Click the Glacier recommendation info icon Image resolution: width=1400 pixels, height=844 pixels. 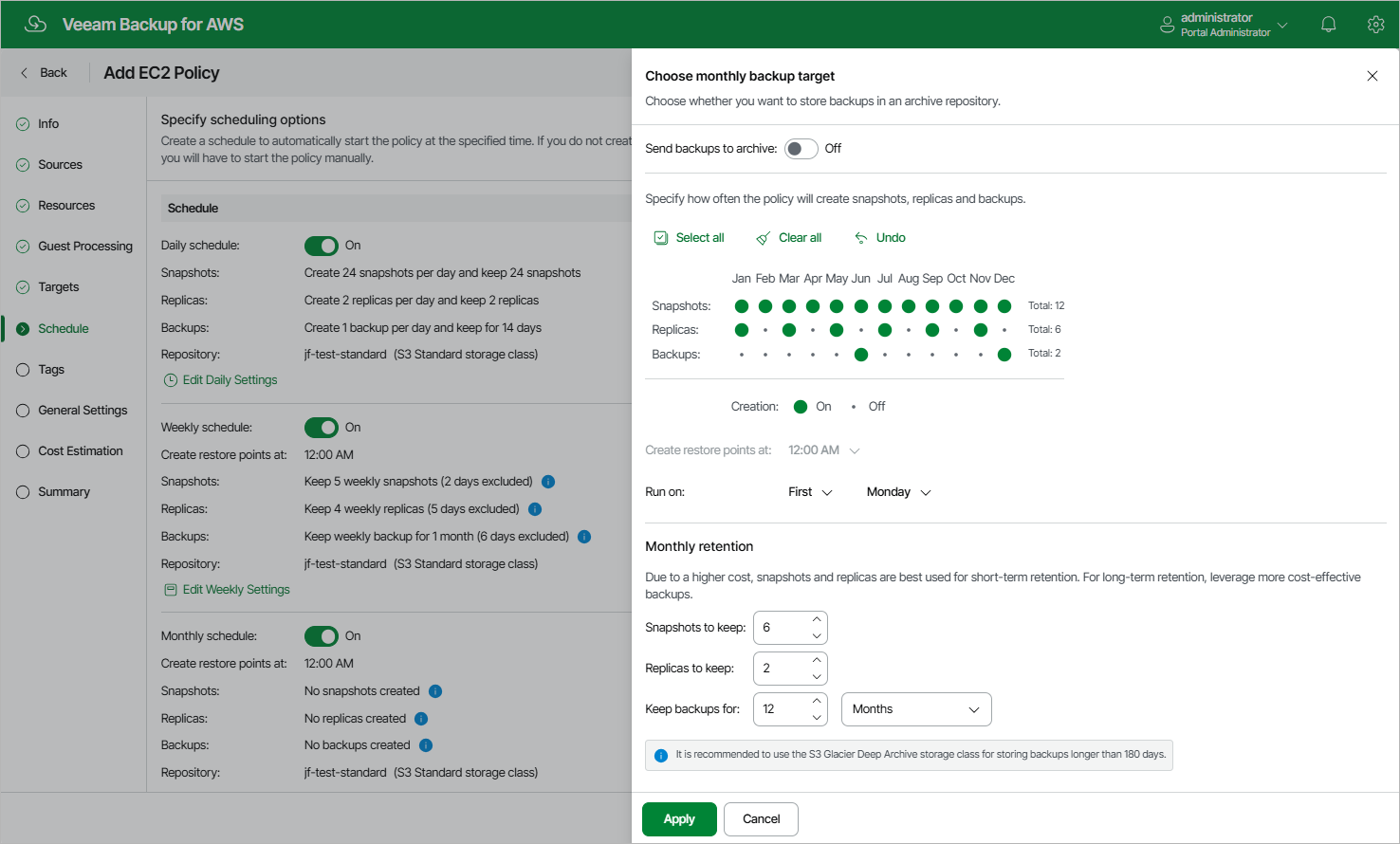[x=661, y=756]
